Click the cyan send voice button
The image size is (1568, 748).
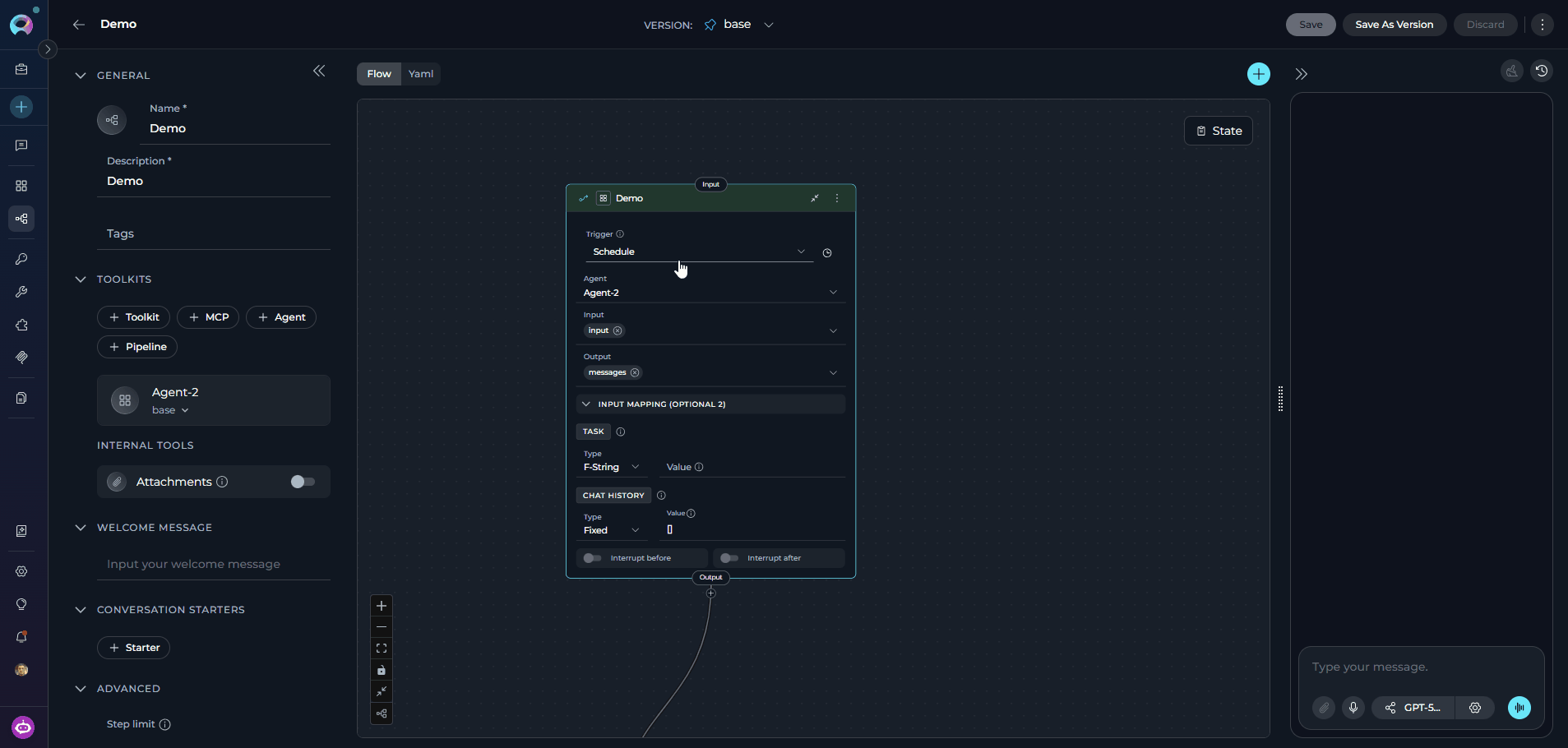point(1519,708)
